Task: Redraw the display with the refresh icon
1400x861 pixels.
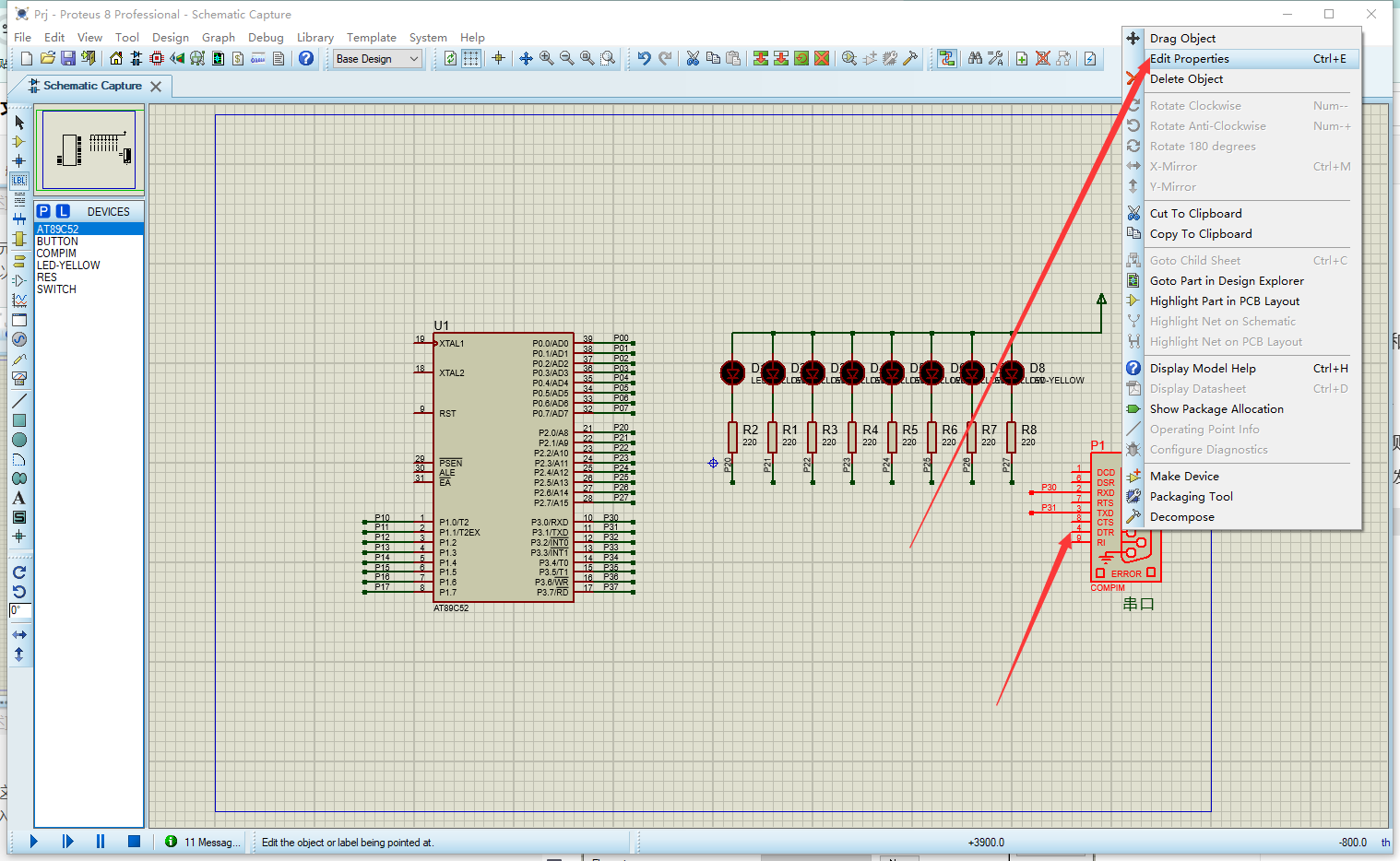Action: 450,58
